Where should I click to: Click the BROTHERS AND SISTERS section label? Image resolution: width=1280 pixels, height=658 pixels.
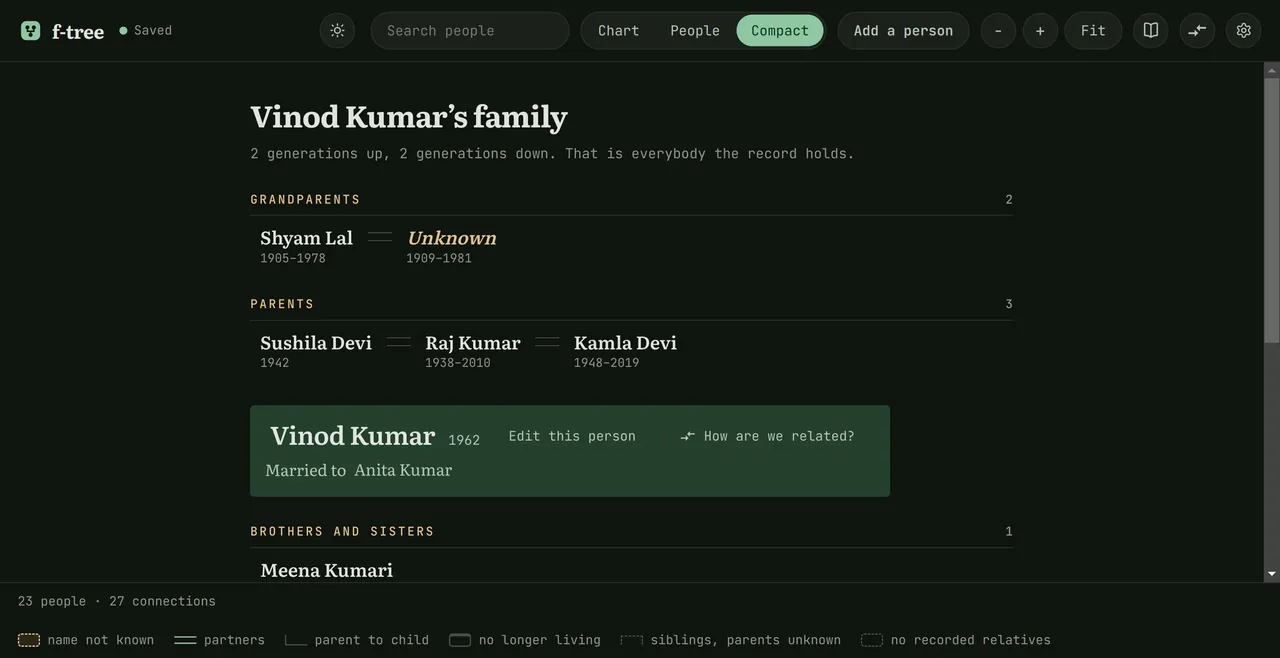click(342, 531)
